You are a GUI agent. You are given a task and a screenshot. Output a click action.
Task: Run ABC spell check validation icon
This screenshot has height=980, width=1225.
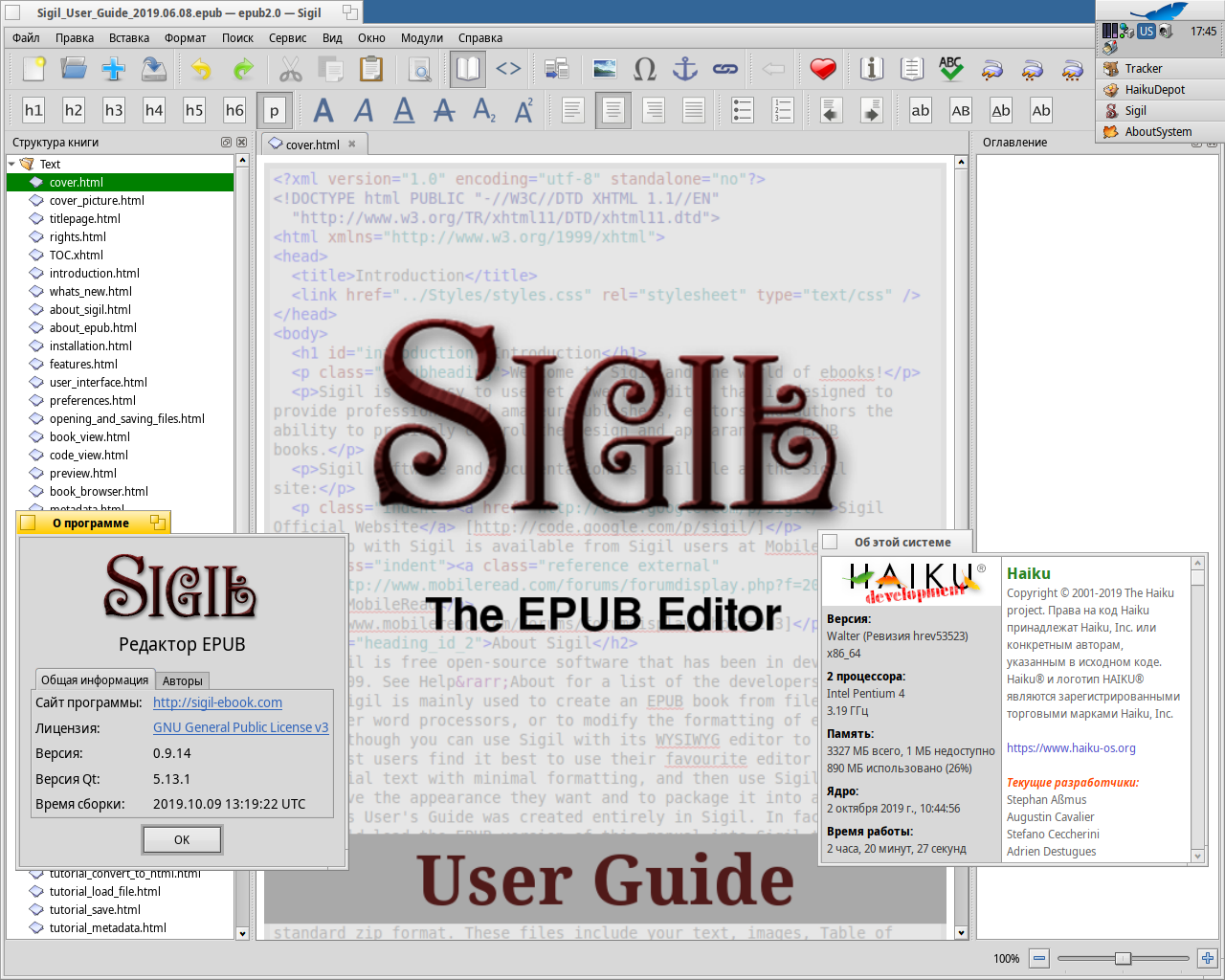click(x=951, y=69)
